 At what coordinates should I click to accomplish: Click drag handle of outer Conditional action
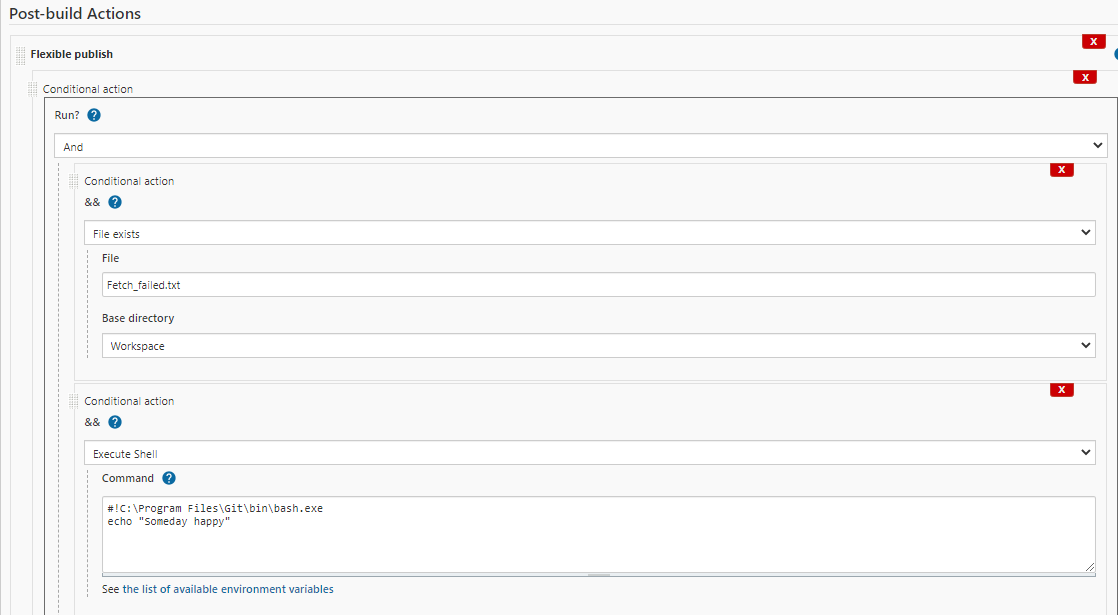(x=33, y=89)
